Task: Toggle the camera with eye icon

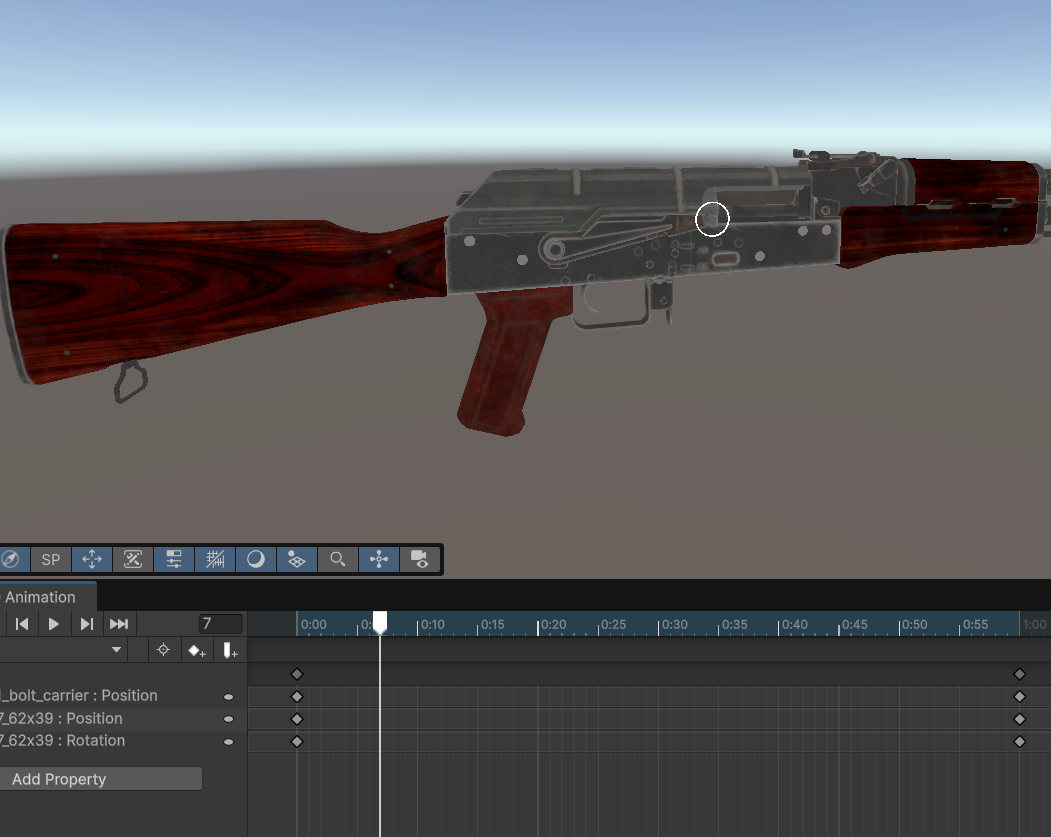Action: coord(420,559)
